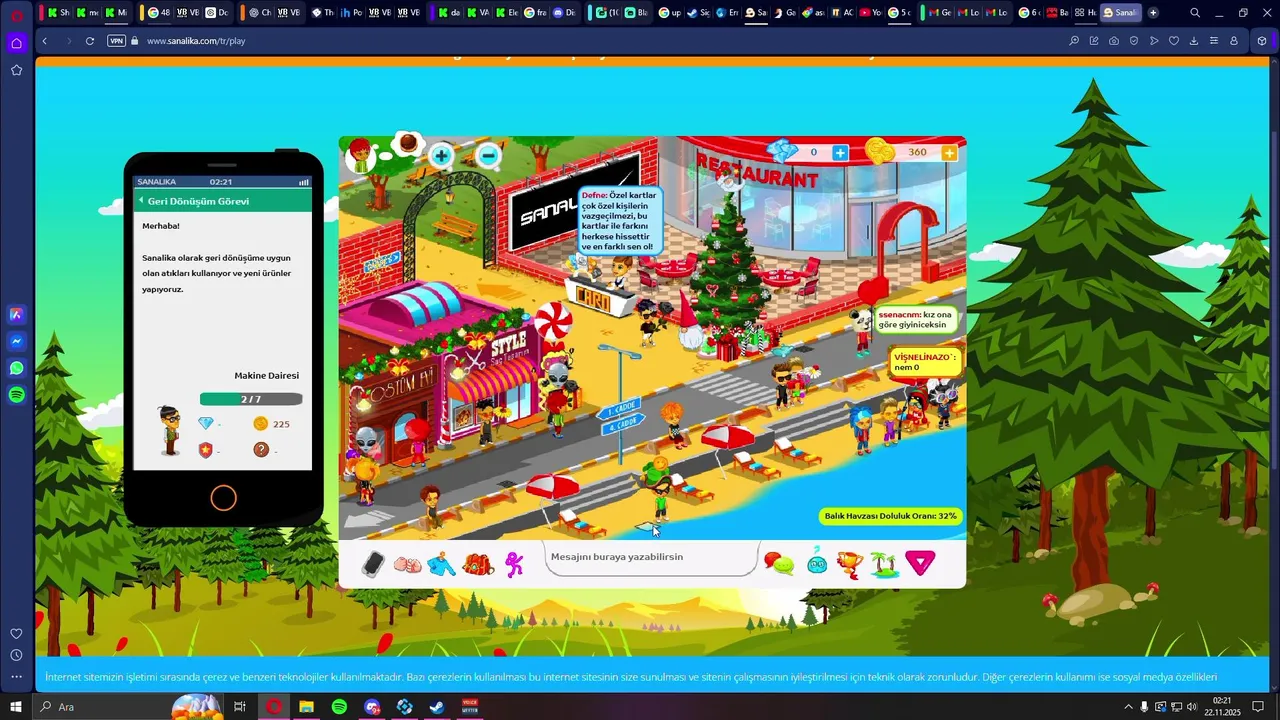The image size is (1280, 720).
Task: Click the brown cookie thought bubble
Action: tap(407, 144)
